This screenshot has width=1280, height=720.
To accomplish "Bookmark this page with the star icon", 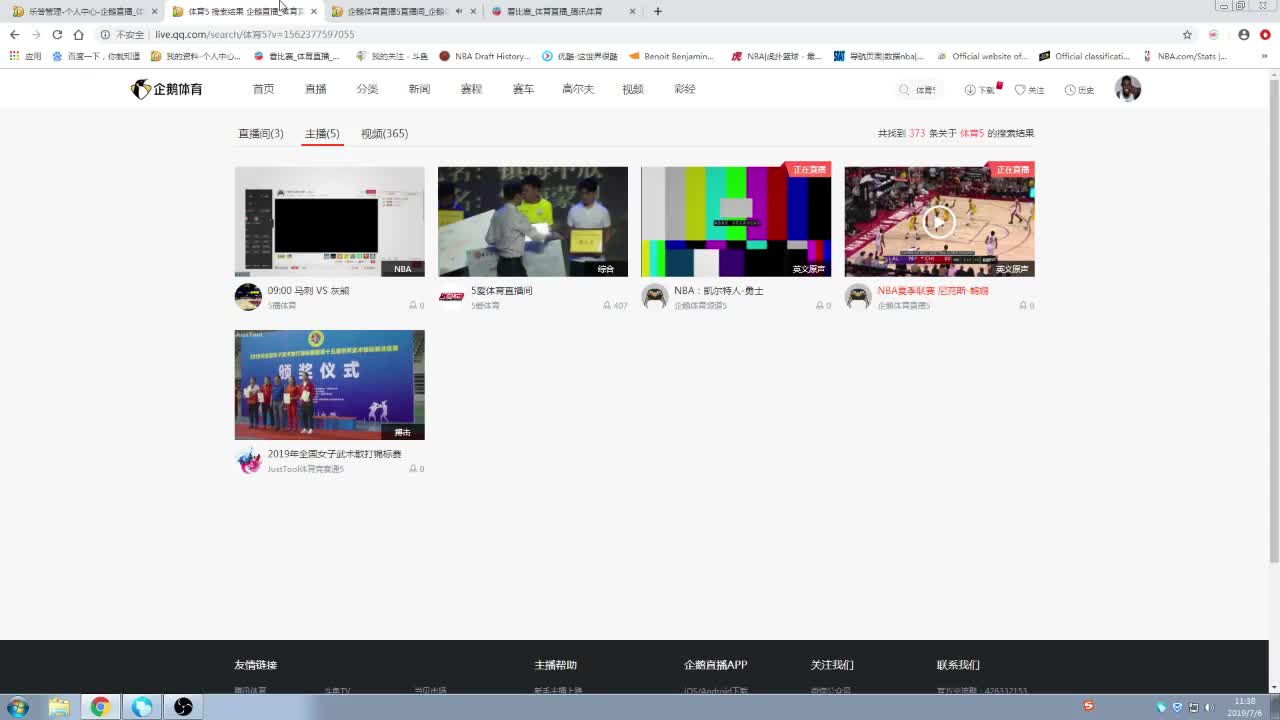I will point(1187,34).
